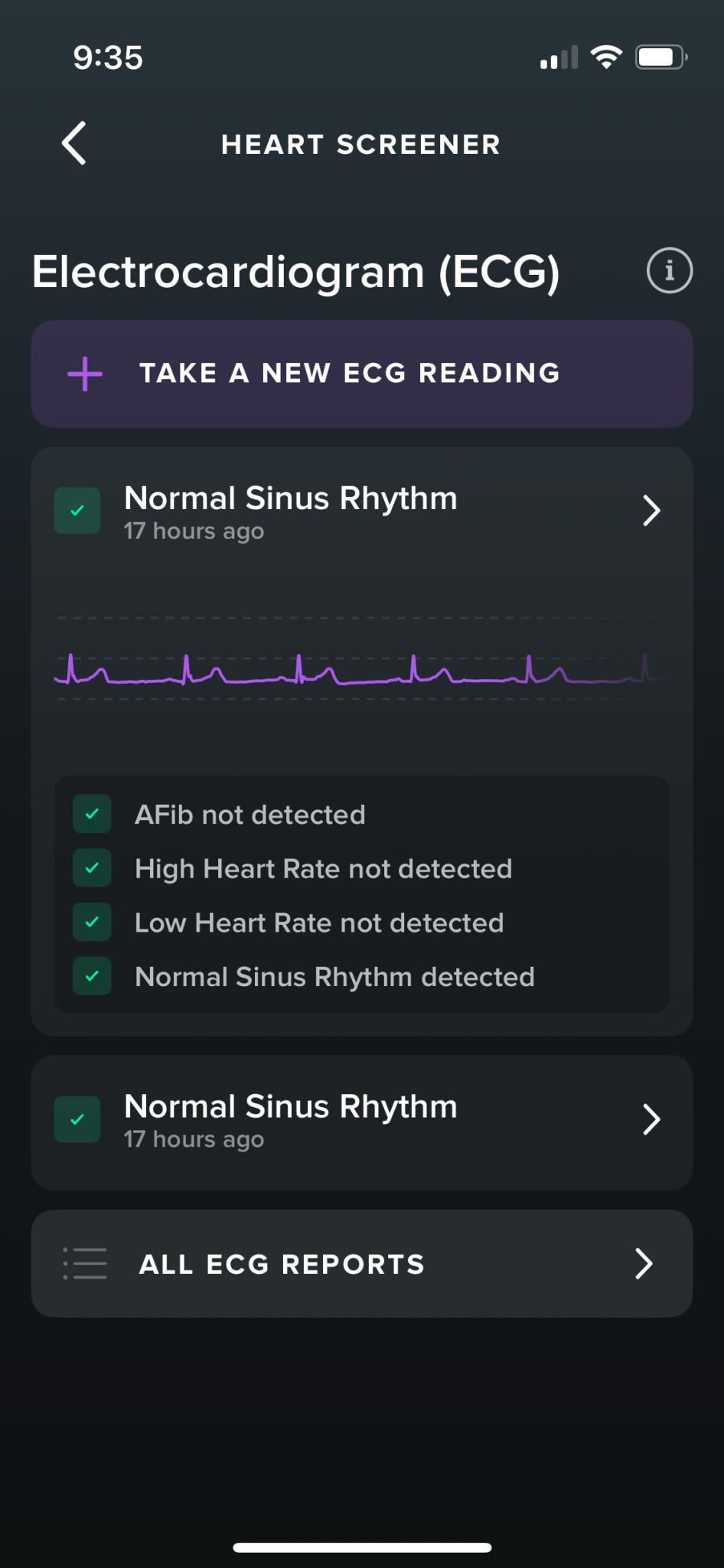
Task: Tap the cellular signal bars icon
Action: coord(559,58)
